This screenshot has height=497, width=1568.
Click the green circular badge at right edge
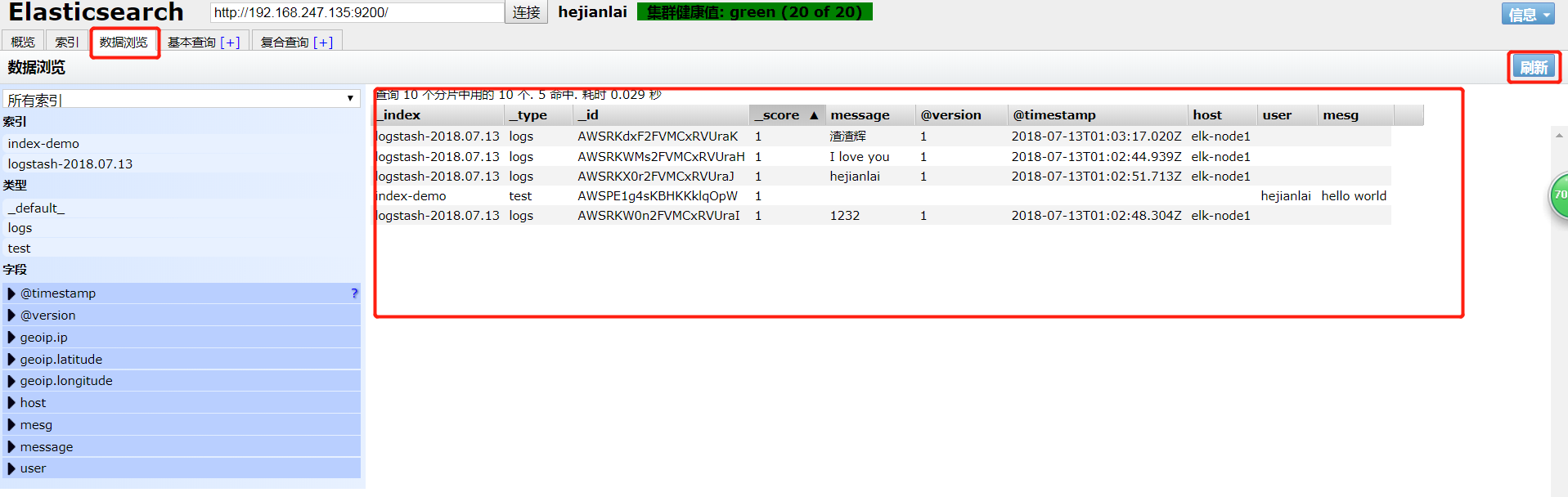(1560, 195)
